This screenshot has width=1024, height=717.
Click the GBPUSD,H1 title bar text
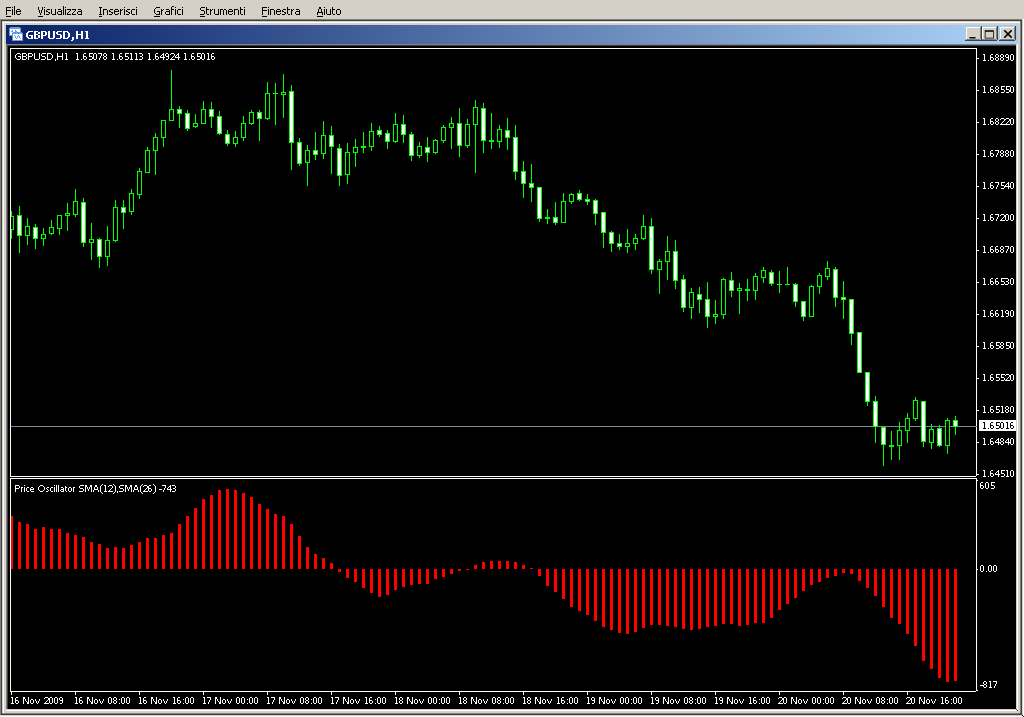click(x=57, y=35)
